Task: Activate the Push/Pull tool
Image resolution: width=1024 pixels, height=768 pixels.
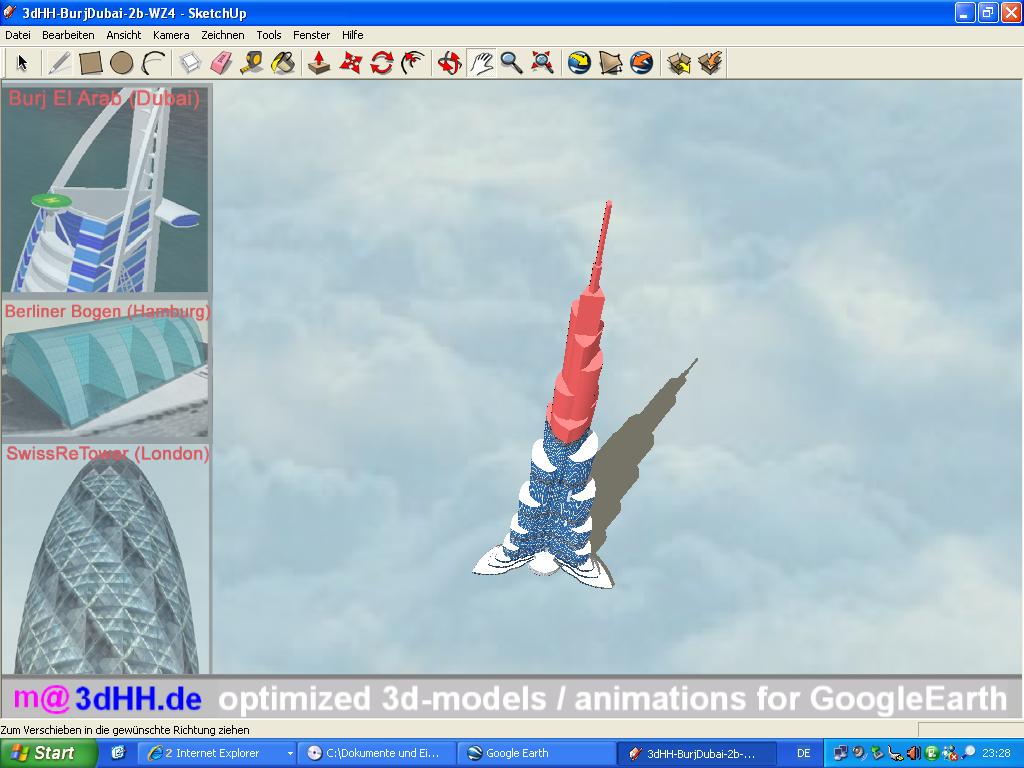Action: [319, 63]
